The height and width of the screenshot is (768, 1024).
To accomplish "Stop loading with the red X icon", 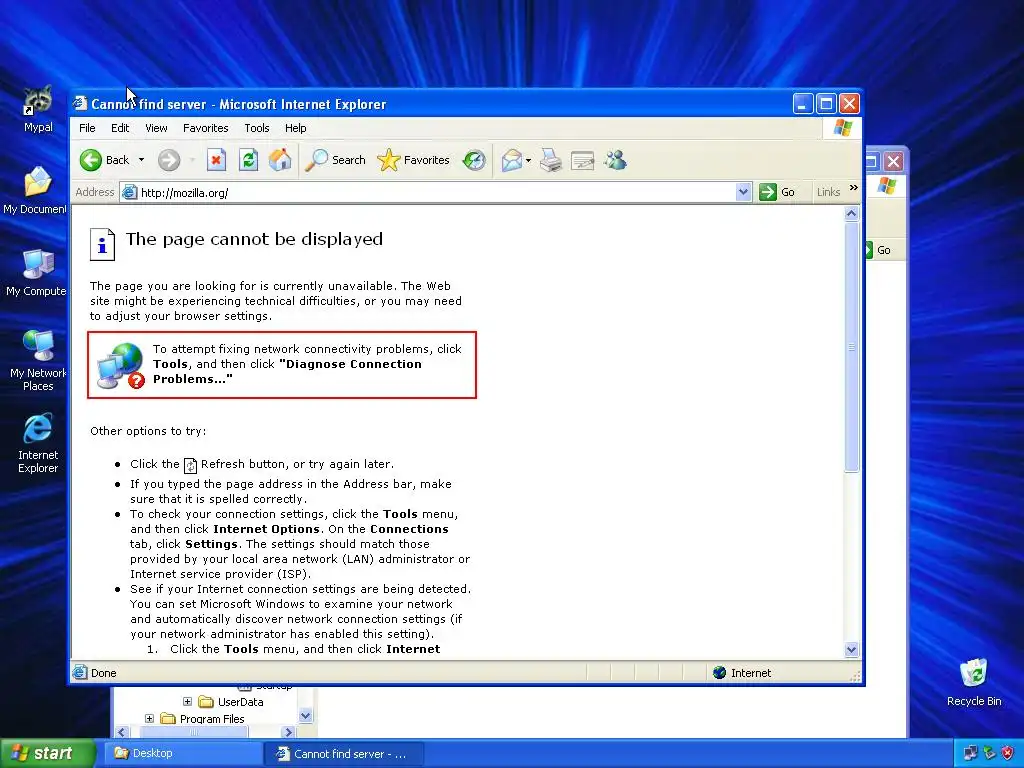I will tap(216, 160).
